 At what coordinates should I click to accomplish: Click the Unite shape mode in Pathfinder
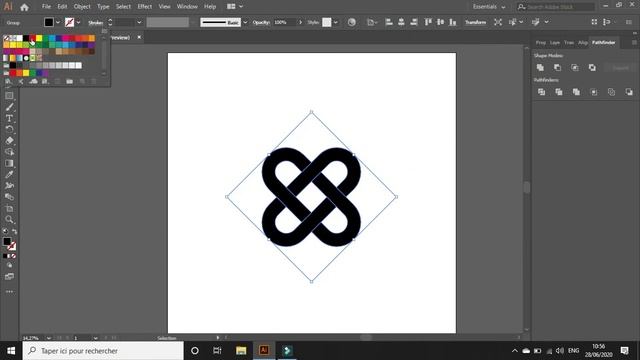point(540,68)
